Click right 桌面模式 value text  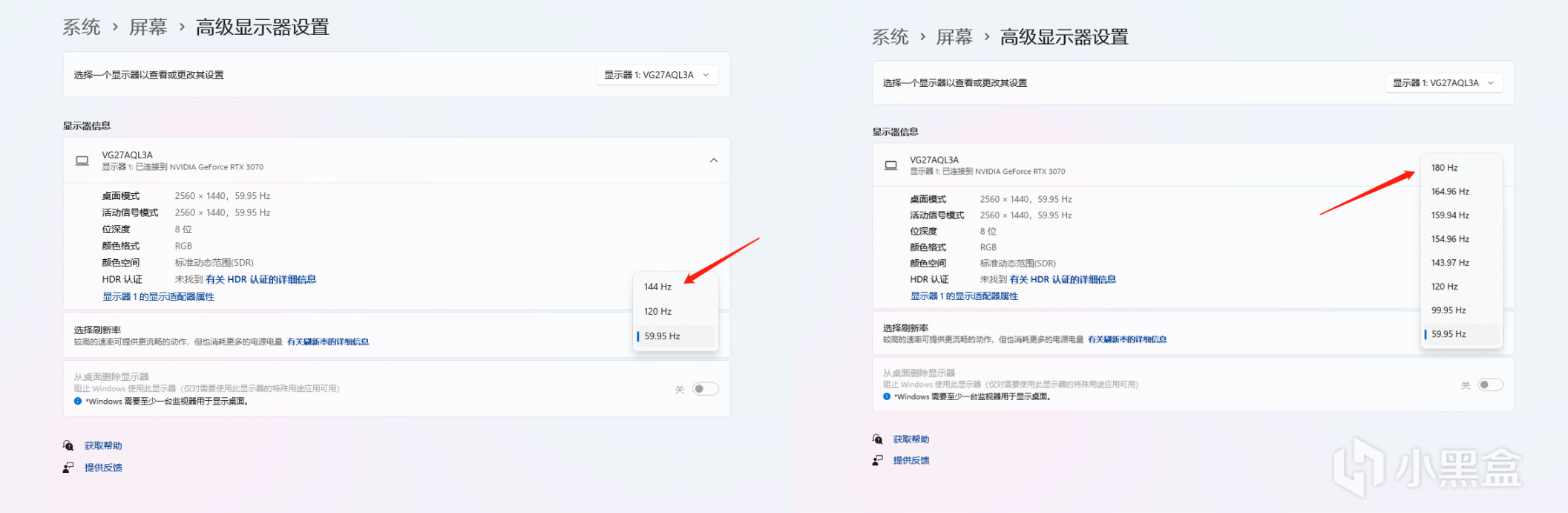coord(1026,199)
